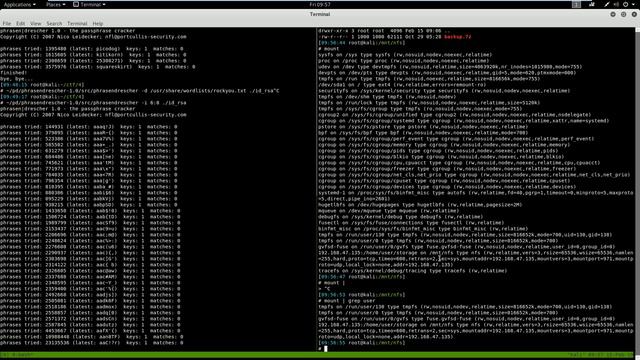Open the Applications menu in top bar
Screen dimensions: 640x360
(19, 4)
